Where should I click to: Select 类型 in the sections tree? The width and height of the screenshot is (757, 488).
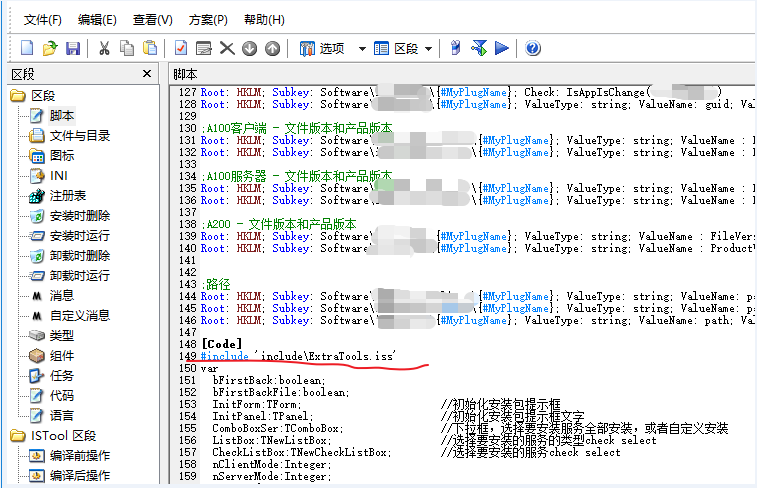point(61,335)
